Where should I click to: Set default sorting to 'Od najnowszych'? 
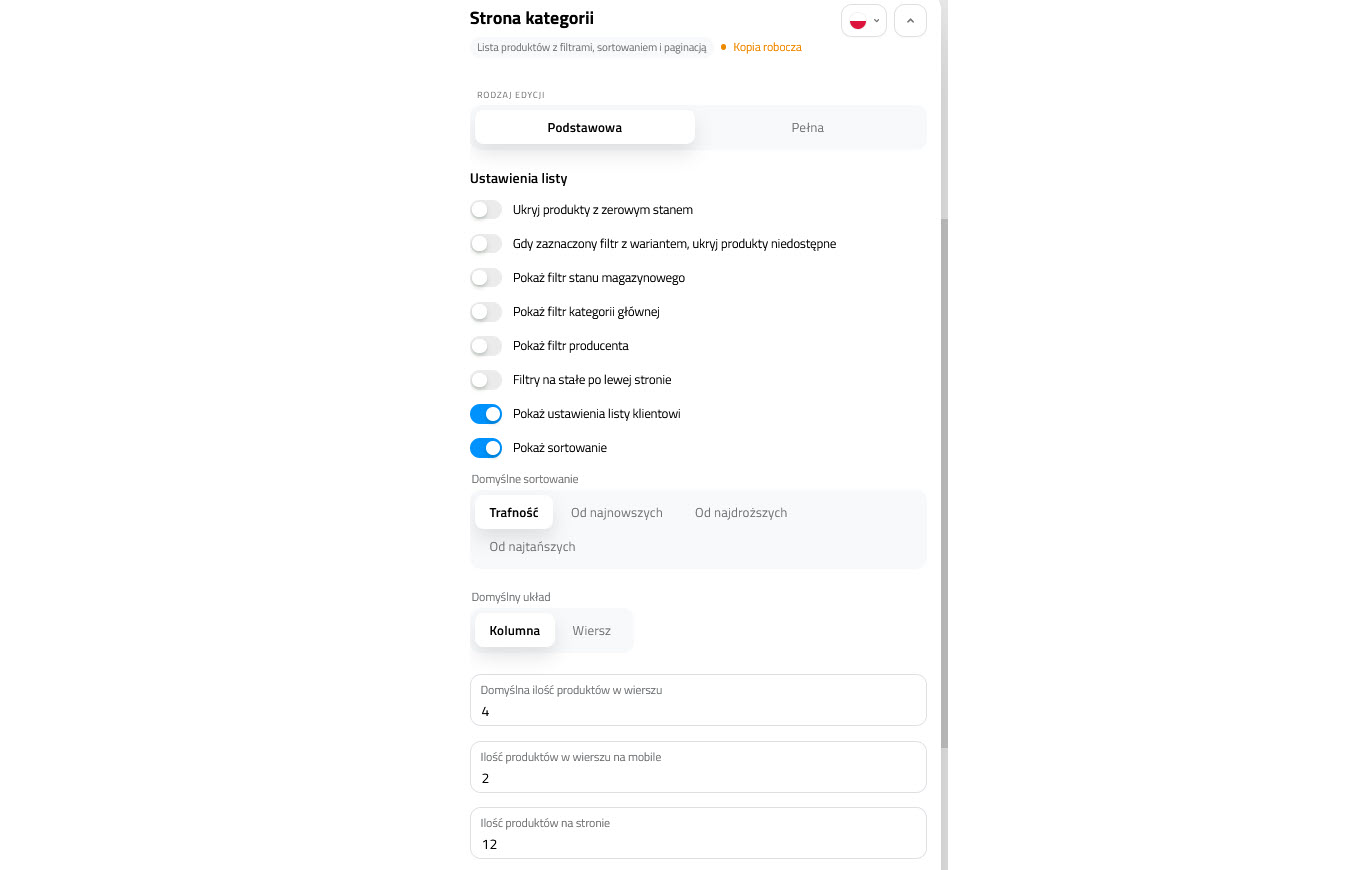(x=616, y=512)
